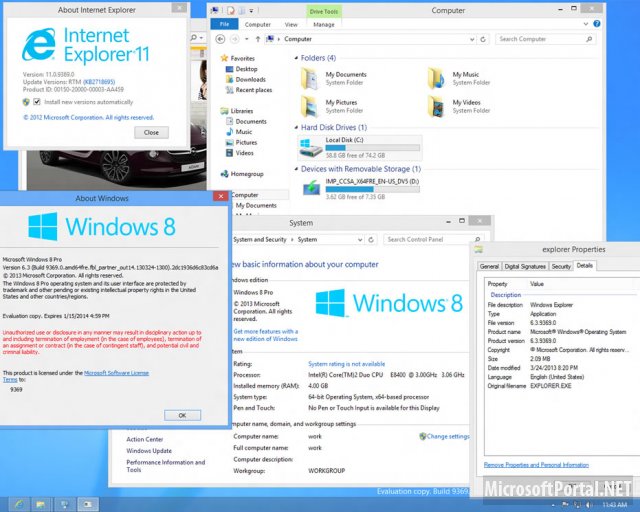Open Music library
This screenshot has width=640, height=512.
244,132
